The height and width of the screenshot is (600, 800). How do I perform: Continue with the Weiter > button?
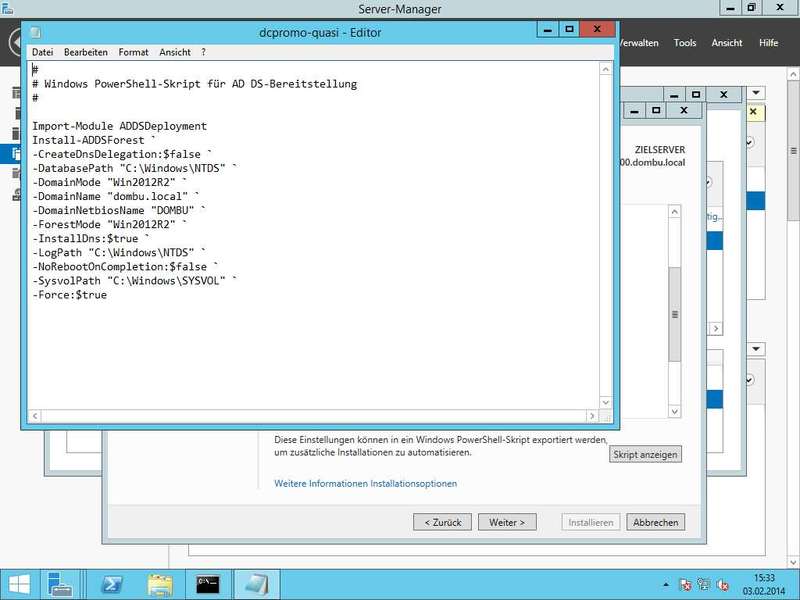pyautogui.click(x=507, y=522)
